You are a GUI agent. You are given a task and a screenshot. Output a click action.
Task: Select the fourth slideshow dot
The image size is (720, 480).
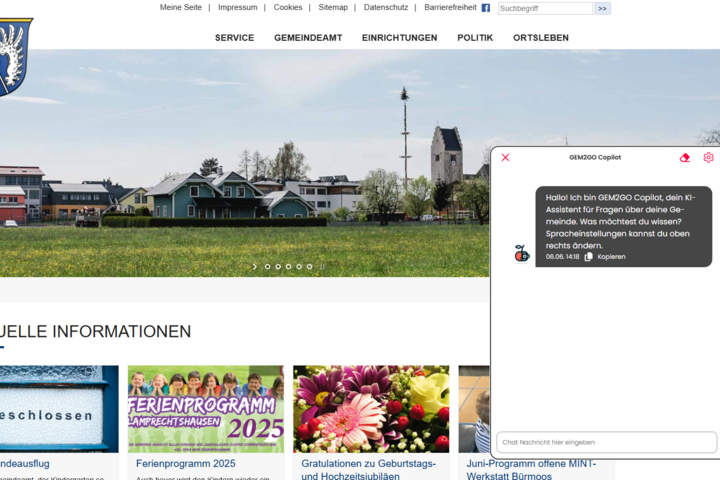(x=299, y=266)
